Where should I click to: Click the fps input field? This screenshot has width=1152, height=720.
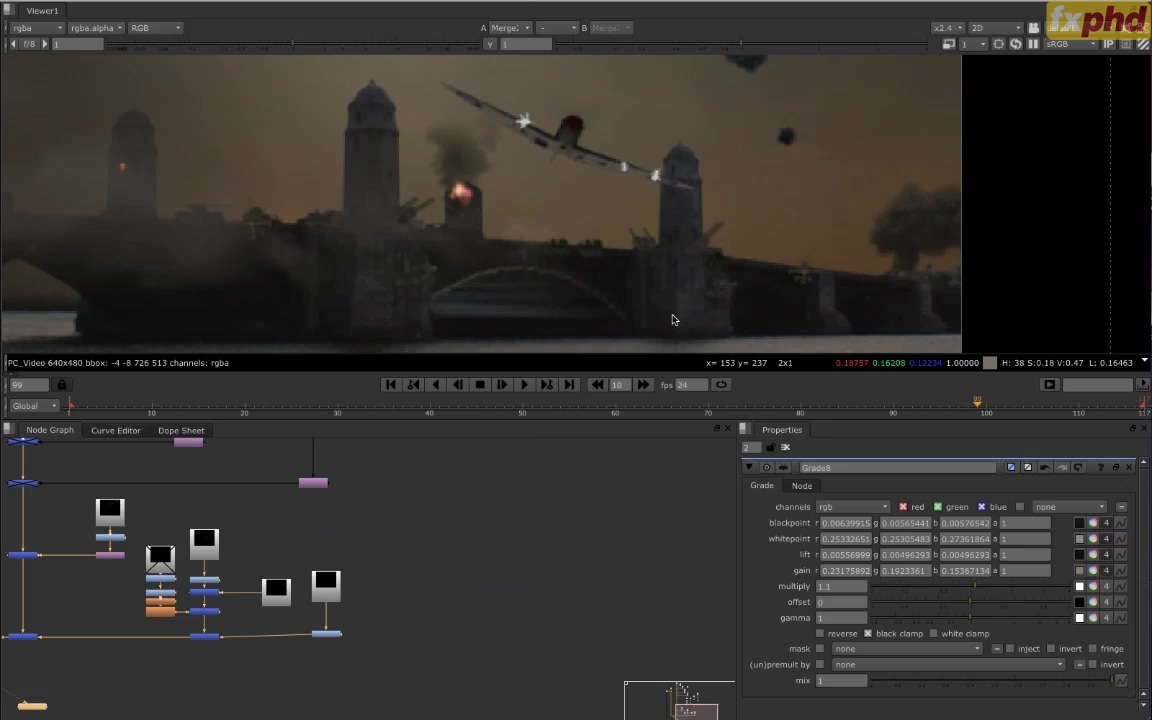(692, 385)
